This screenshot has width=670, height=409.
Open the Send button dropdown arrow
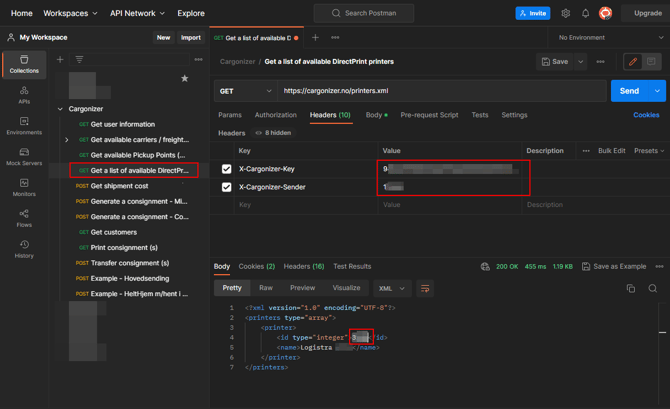(x=657, y=91)
